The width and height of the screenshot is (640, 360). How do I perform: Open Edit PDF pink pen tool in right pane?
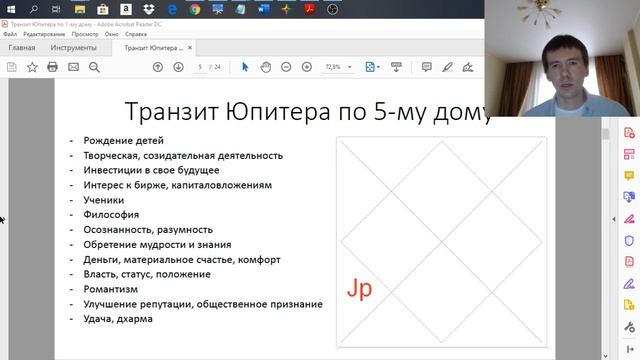click(629, 219)
